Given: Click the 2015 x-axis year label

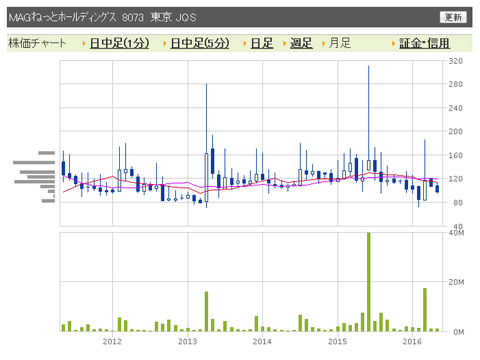Looking at the screenshot, I should pyautogui.click(x=337, y=342).
